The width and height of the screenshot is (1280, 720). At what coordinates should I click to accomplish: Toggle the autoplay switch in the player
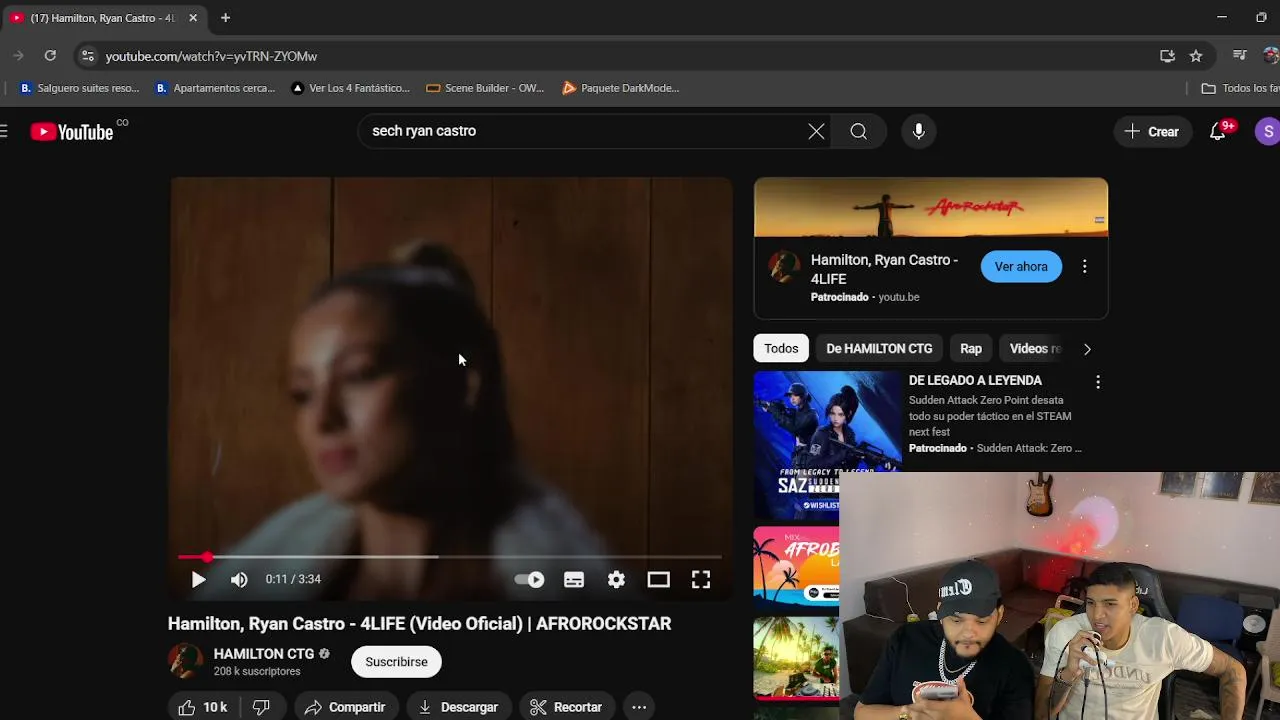coord(529,579)
